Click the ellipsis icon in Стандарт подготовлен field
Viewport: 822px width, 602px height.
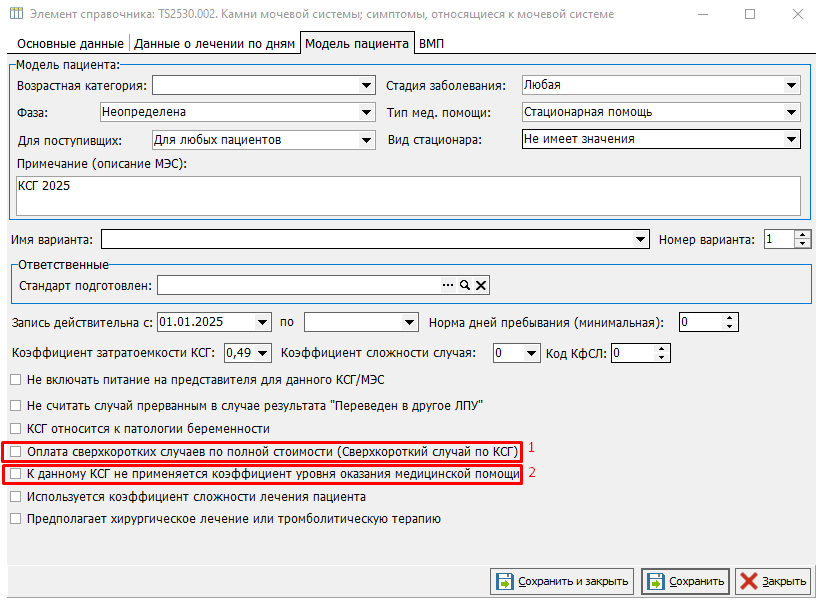click(448, 286)
